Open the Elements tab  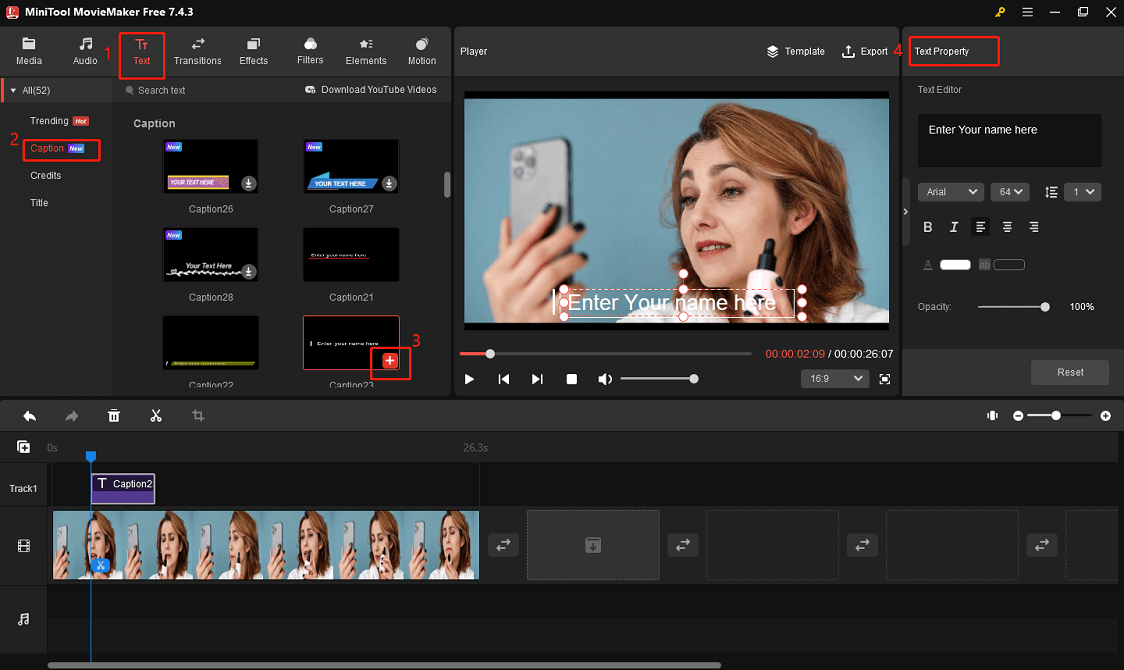tap(366, 52)
